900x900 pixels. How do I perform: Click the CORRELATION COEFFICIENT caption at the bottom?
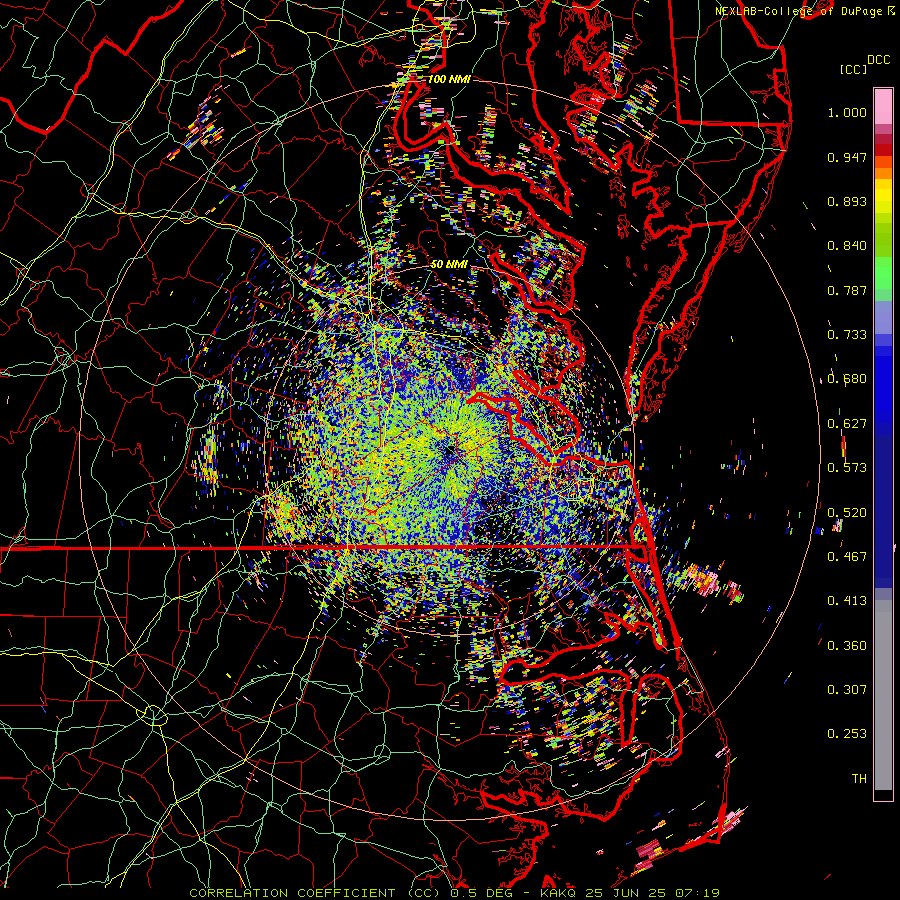tap(455, 893)
